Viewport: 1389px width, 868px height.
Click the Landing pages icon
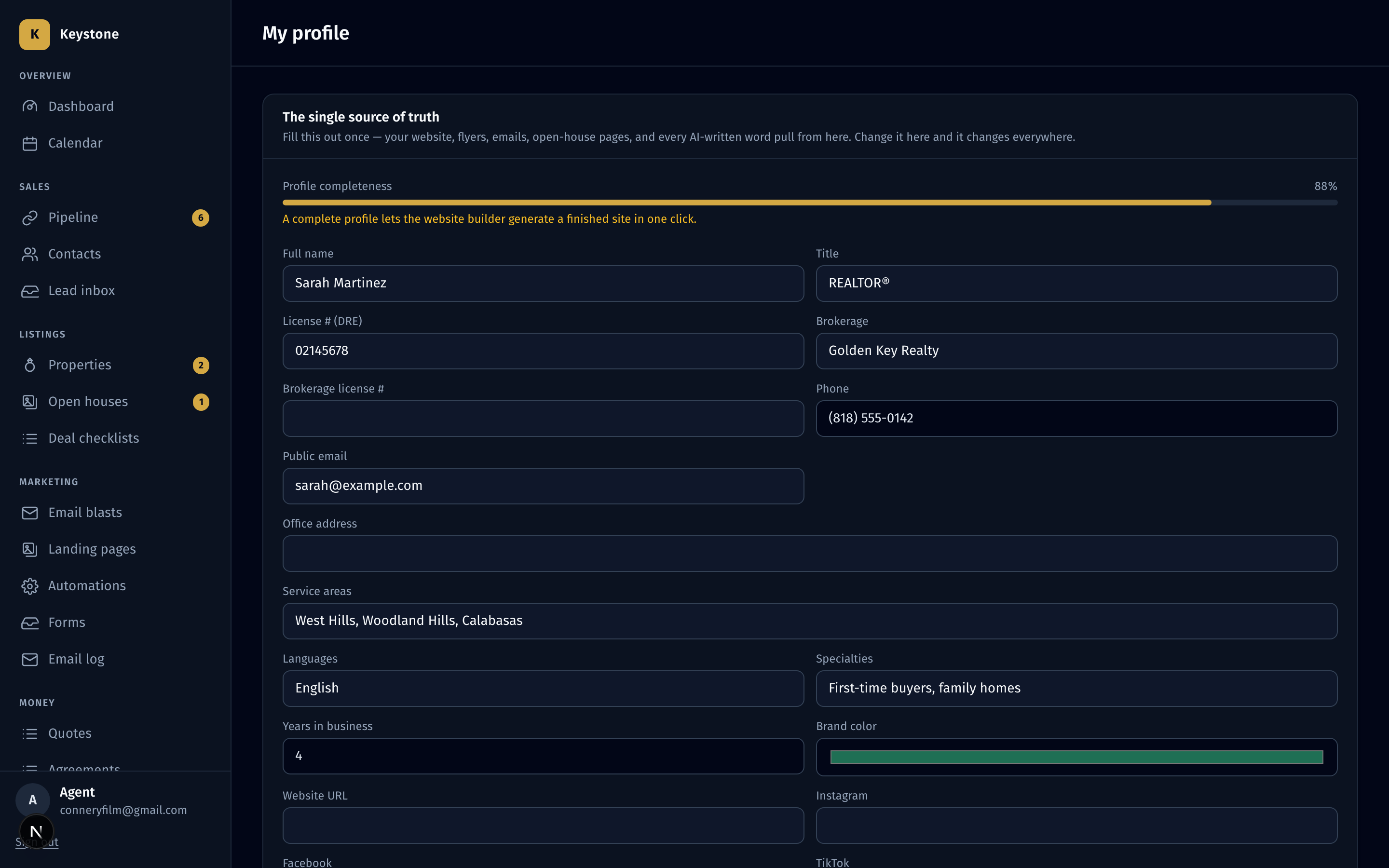(30, 549)
